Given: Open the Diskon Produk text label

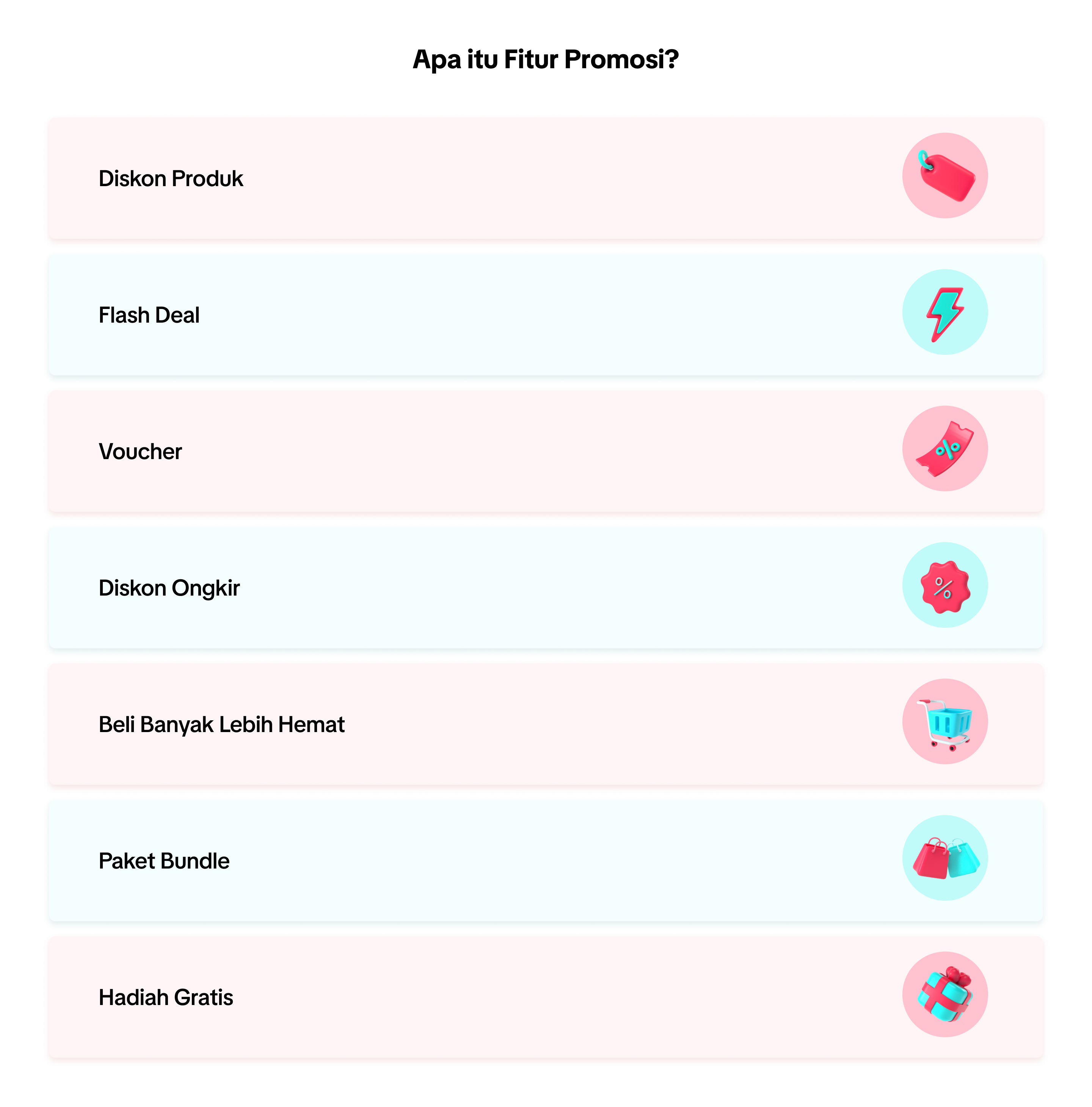Looking at the screenshot, I should (x=171, y=179).
